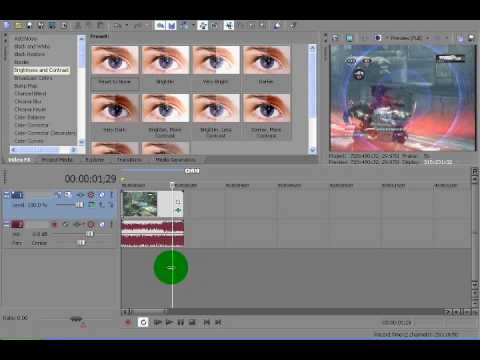Save preview snapshot to file

(x=471, y=38)
